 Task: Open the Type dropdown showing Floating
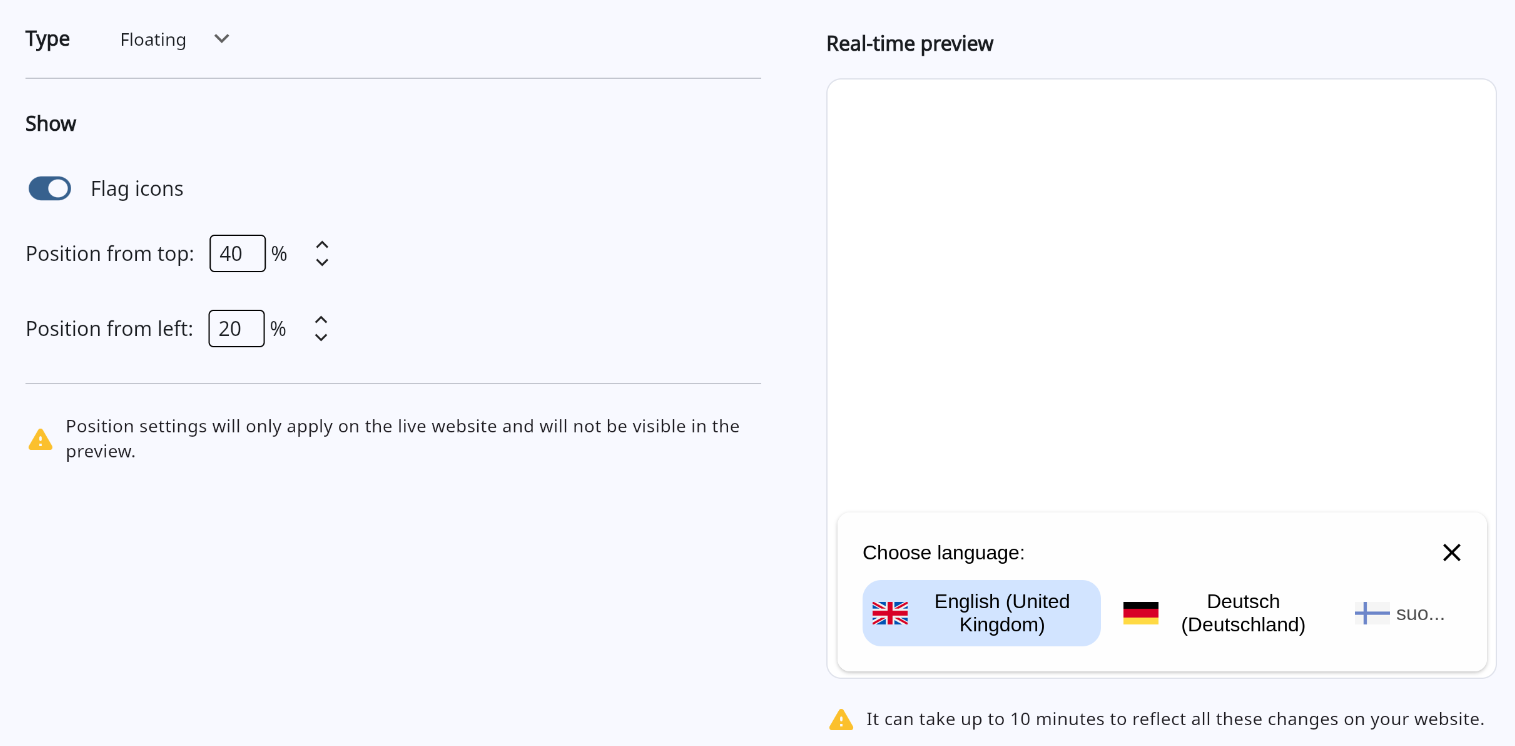154,40
